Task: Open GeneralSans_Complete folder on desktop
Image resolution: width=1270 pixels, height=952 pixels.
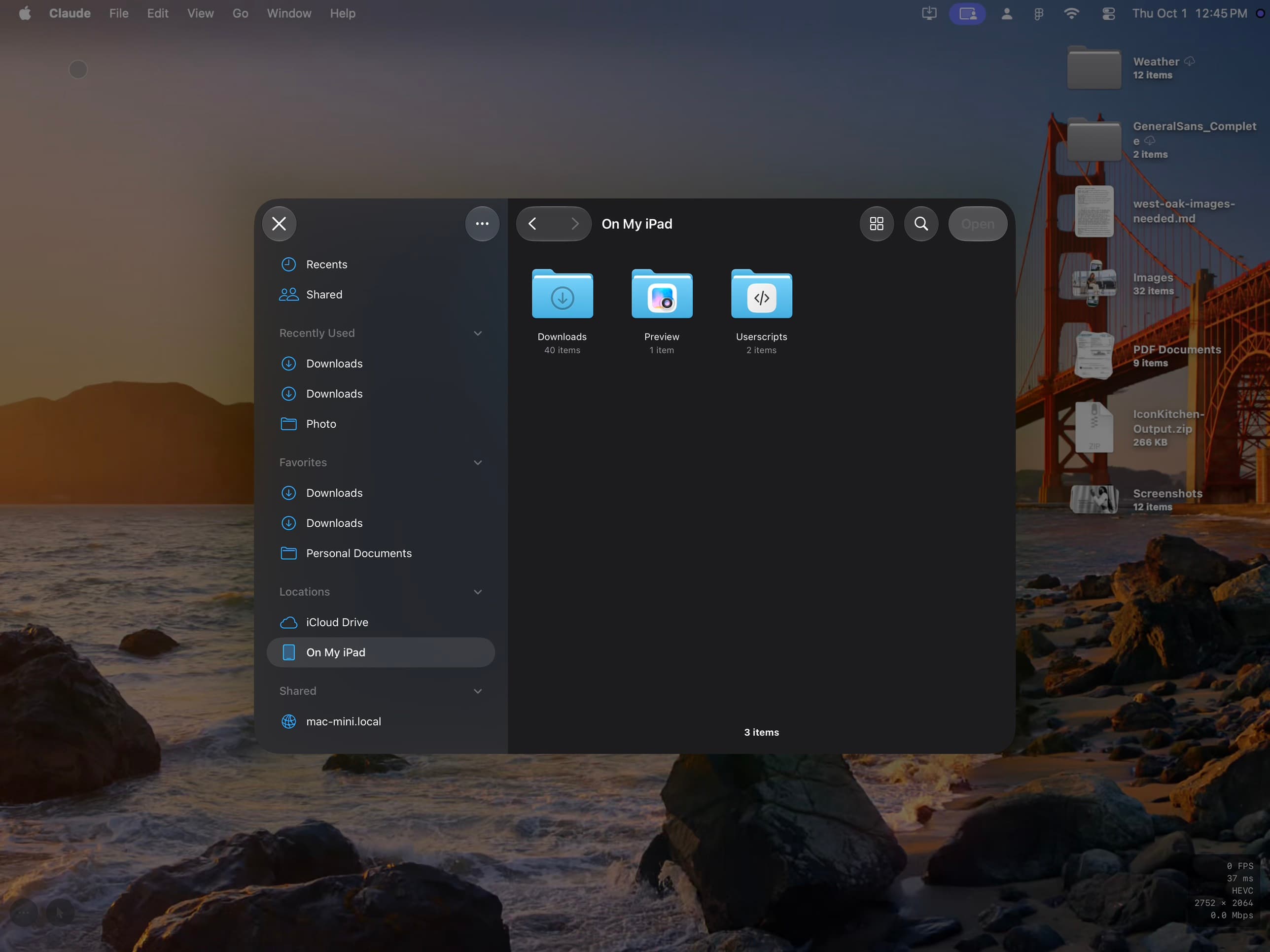Action: pyautogui.click(x=1094, y=140)
